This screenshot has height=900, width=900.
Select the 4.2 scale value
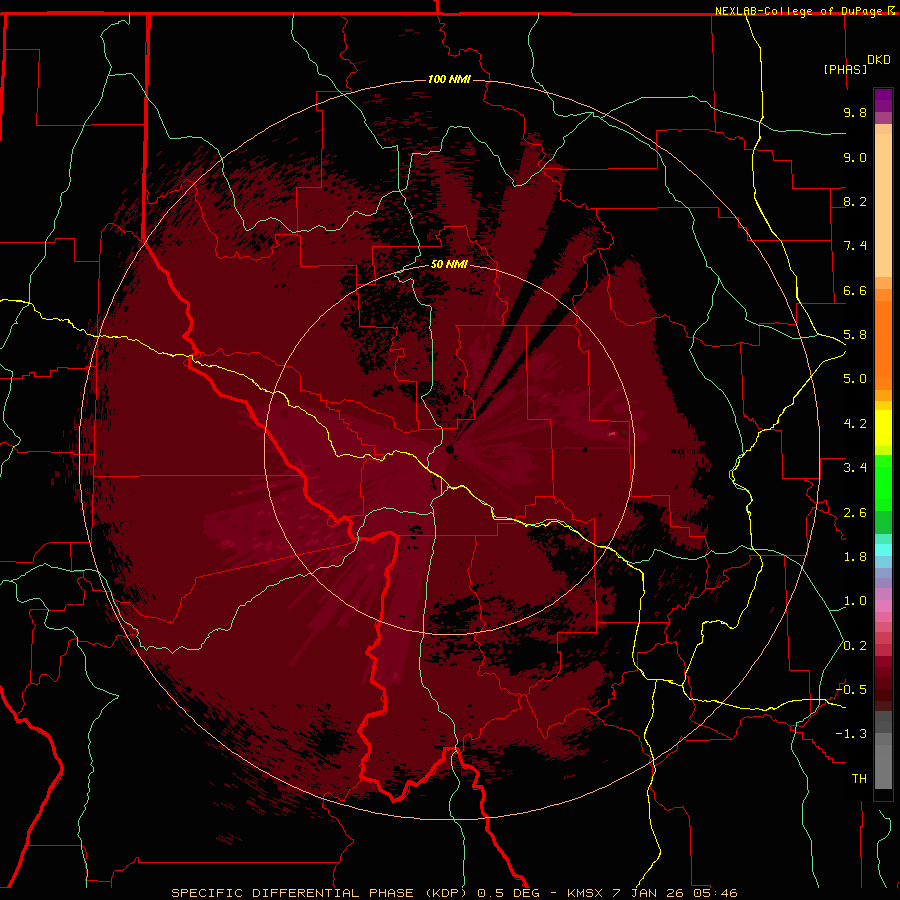coord(855,424)
